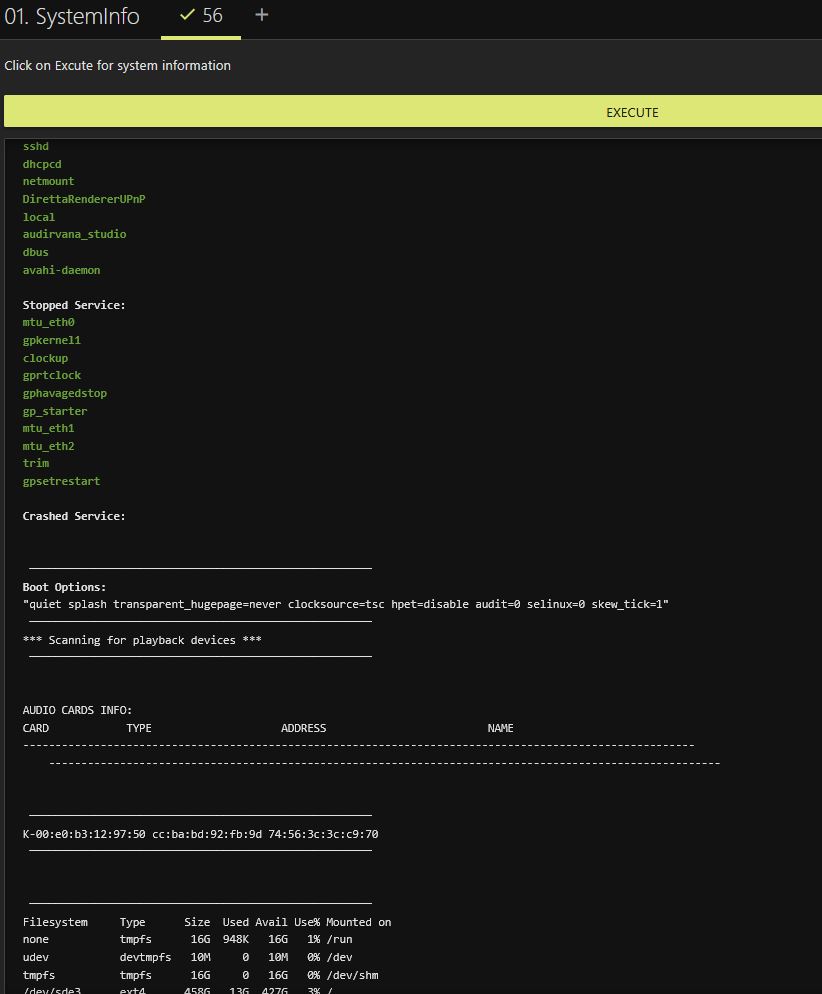Select the gprtclock entry
822x994 pixels.
pos(52,375)
